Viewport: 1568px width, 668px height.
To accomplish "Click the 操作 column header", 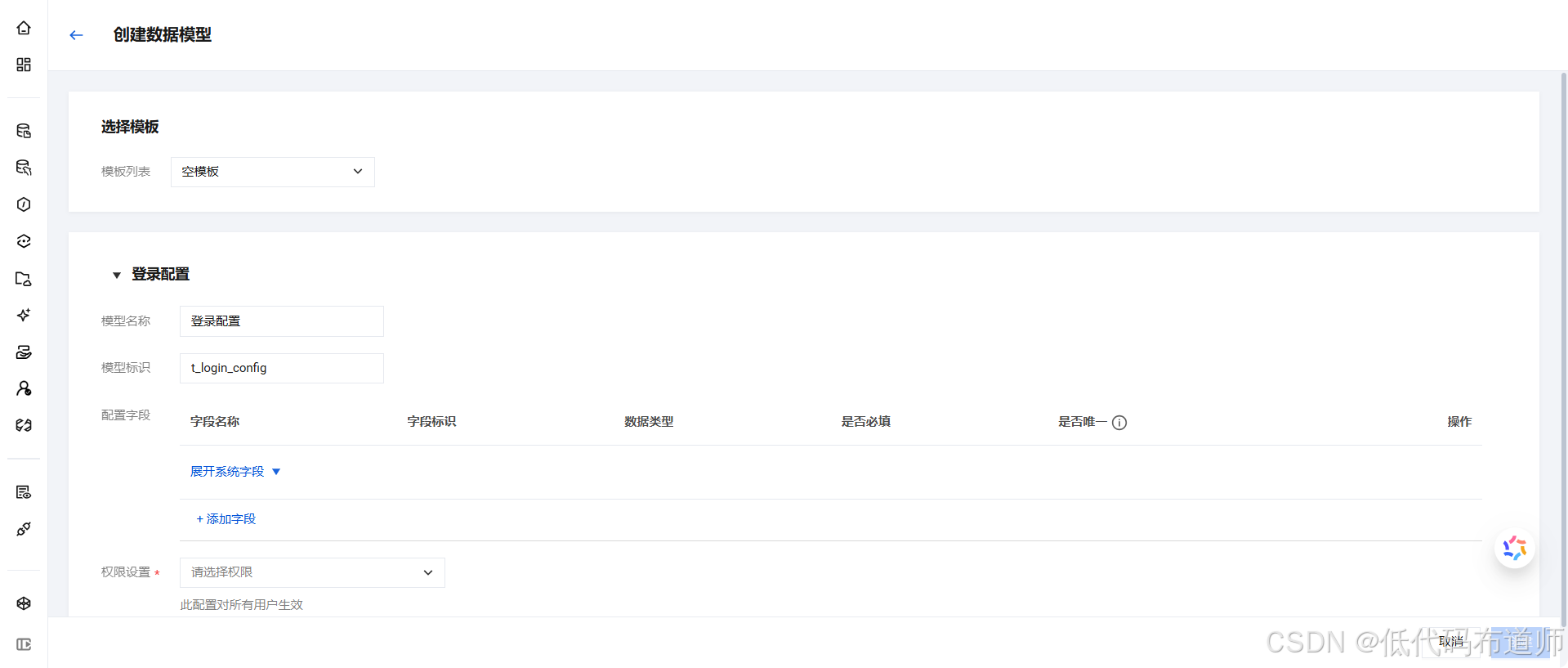I will [x=1459, y=422].
